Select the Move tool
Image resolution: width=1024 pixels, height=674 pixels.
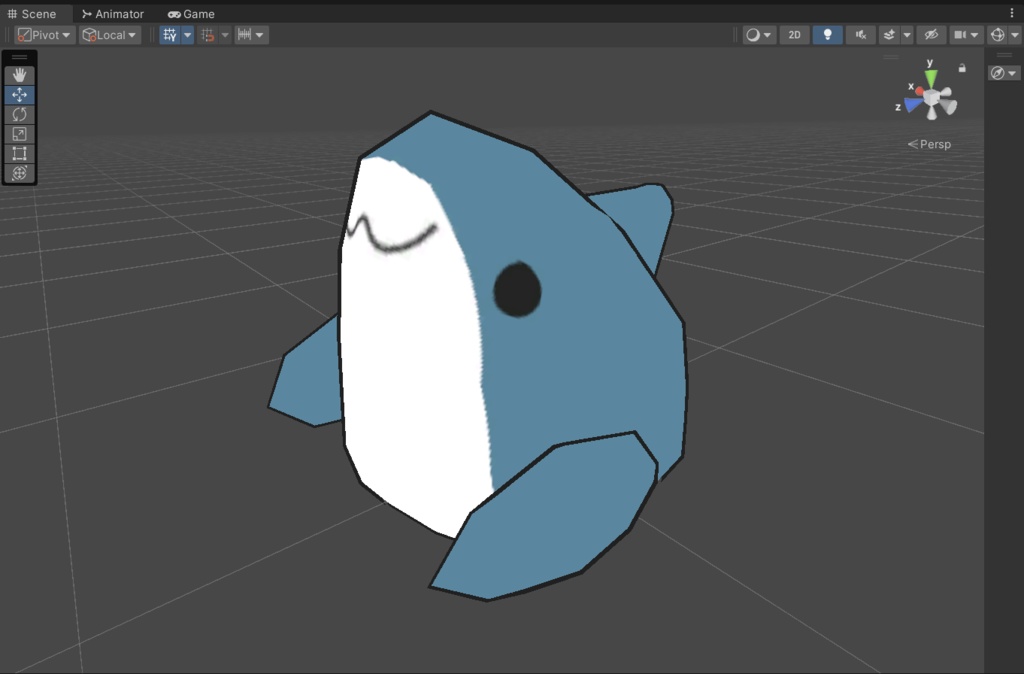click(18, 95)
